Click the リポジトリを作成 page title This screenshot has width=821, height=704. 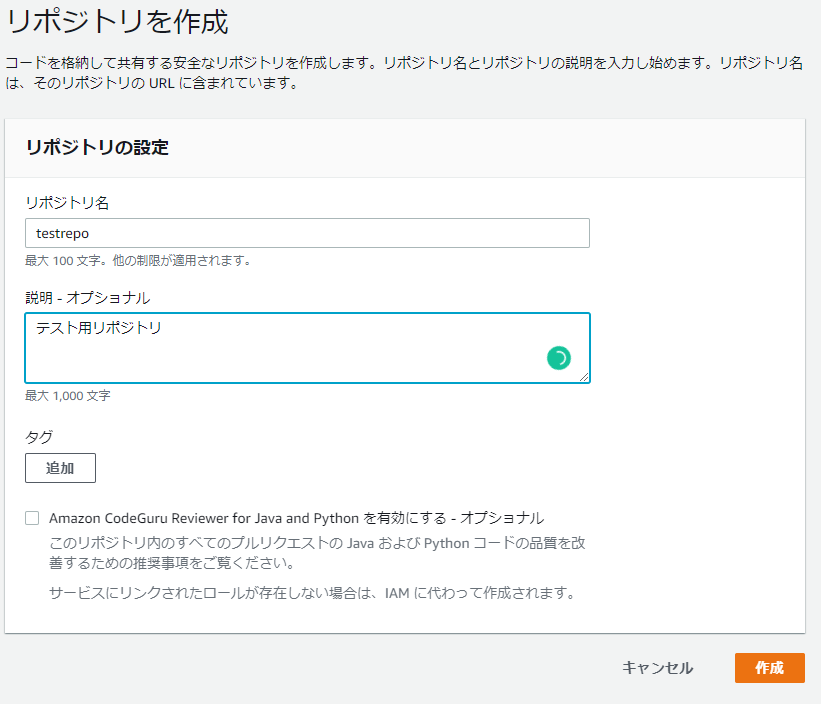(117, 22)
